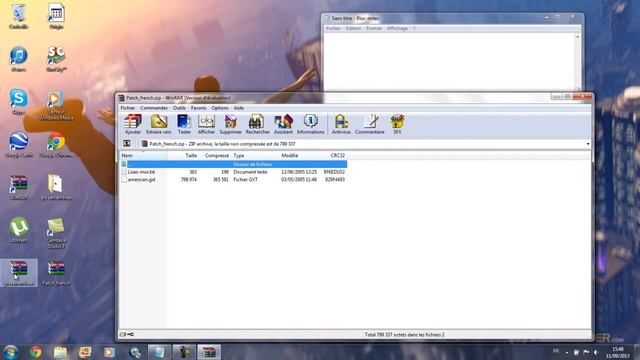Open the Fichier menu in WinRAR

coord(127,108)
